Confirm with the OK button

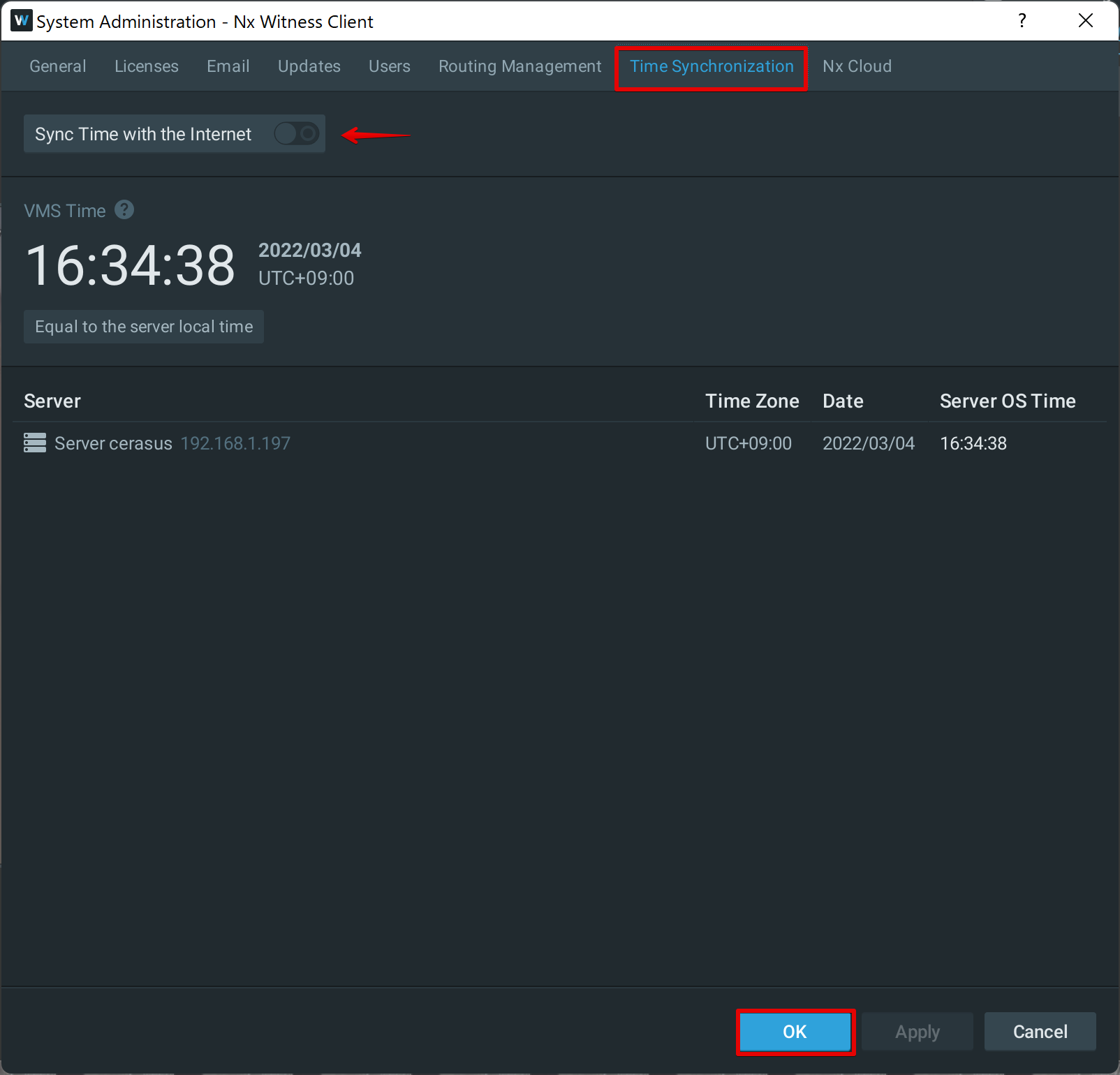795,1032
